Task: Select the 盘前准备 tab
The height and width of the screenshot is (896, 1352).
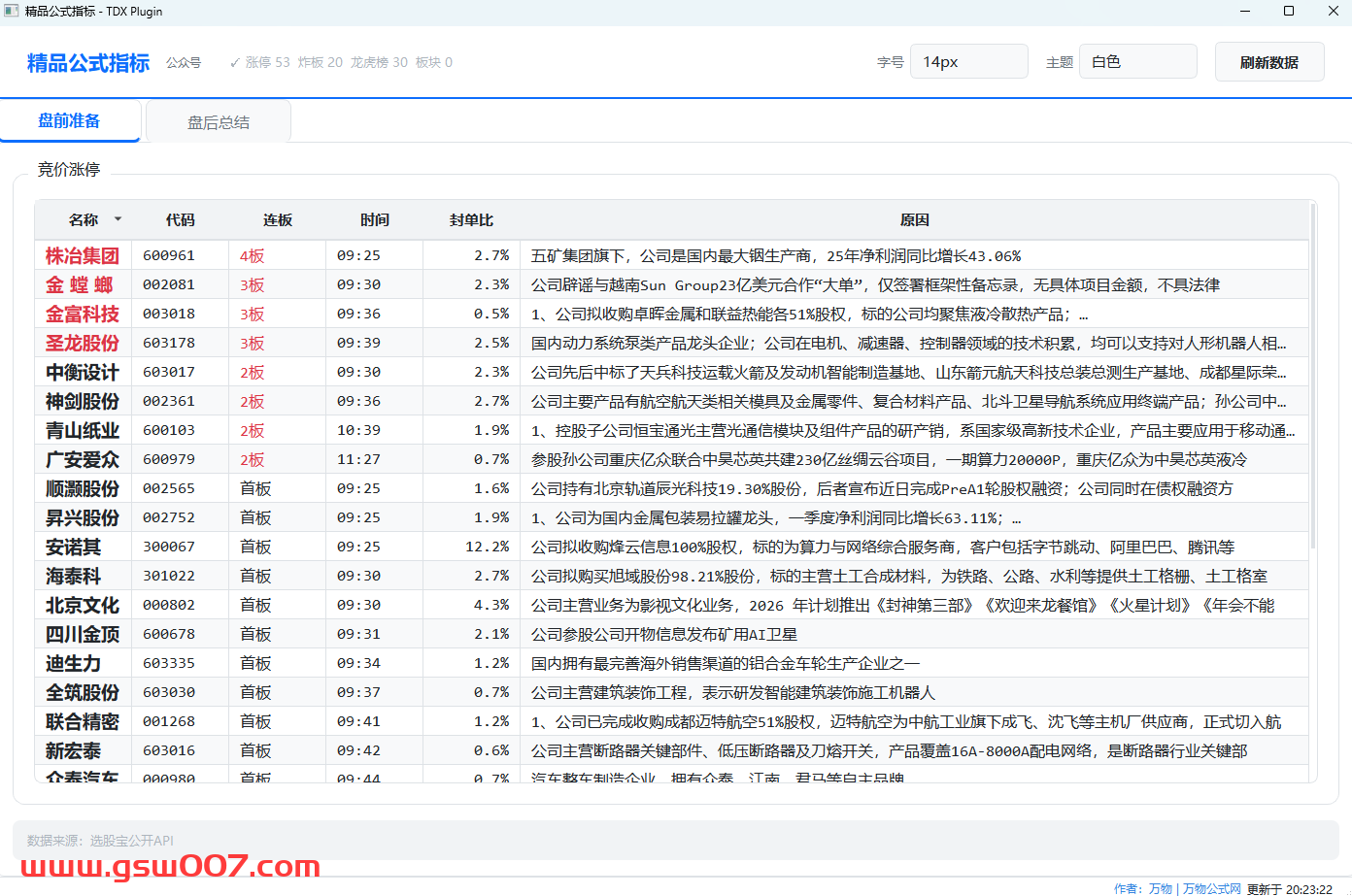Action: 69,121
